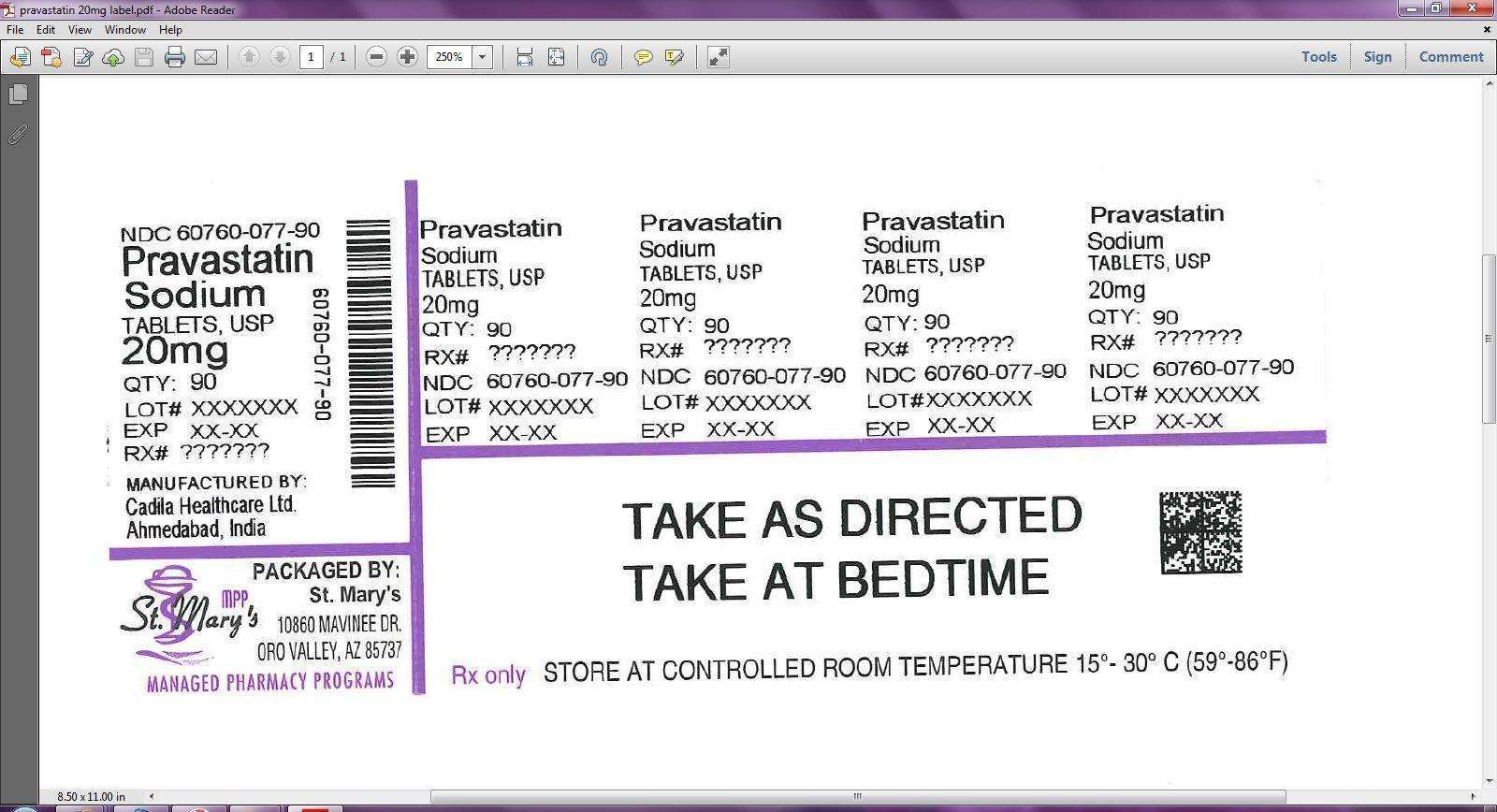Image resolution: width=1497 pixels, height=812 pixels.
Task: Click the horizontal scrollbar left arrow
Action: (153, 797)
